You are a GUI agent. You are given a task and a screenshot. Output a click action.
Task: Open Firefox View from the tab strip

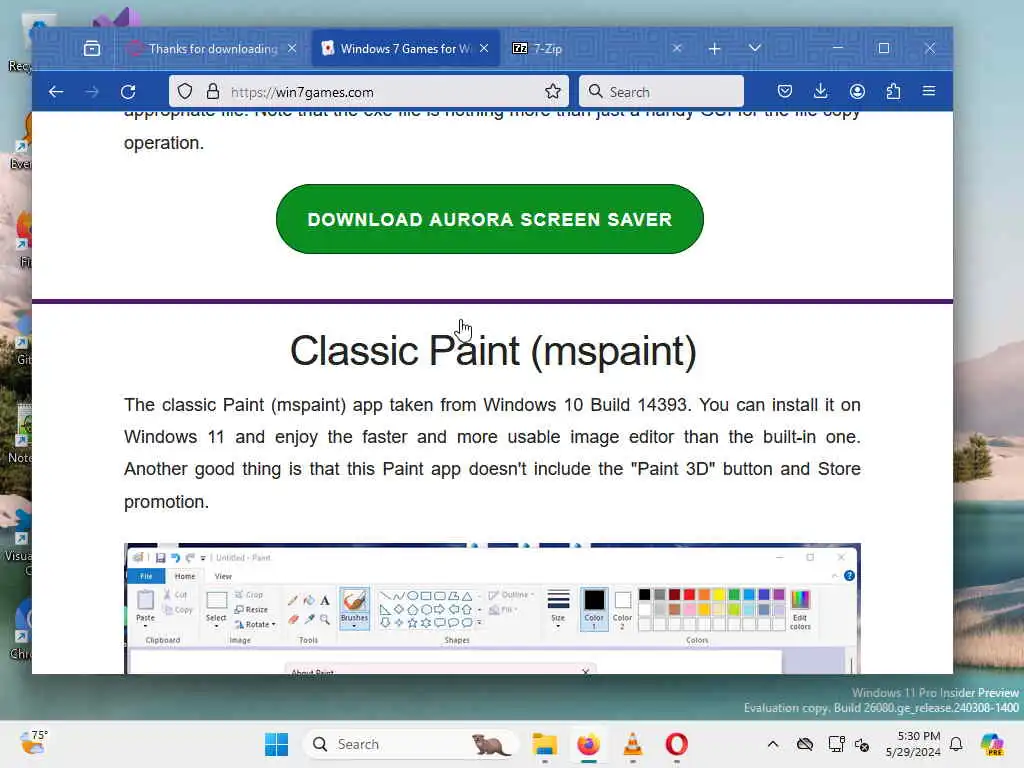[92, 48]
